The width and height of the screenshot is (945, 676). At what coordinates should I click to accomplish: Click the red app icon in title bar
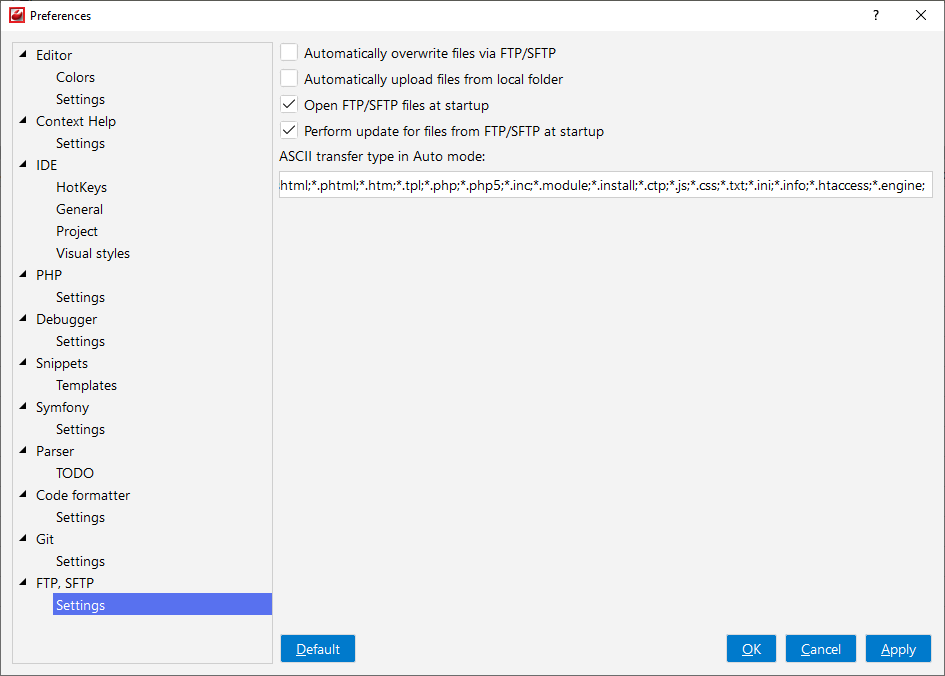coord(17,15)
